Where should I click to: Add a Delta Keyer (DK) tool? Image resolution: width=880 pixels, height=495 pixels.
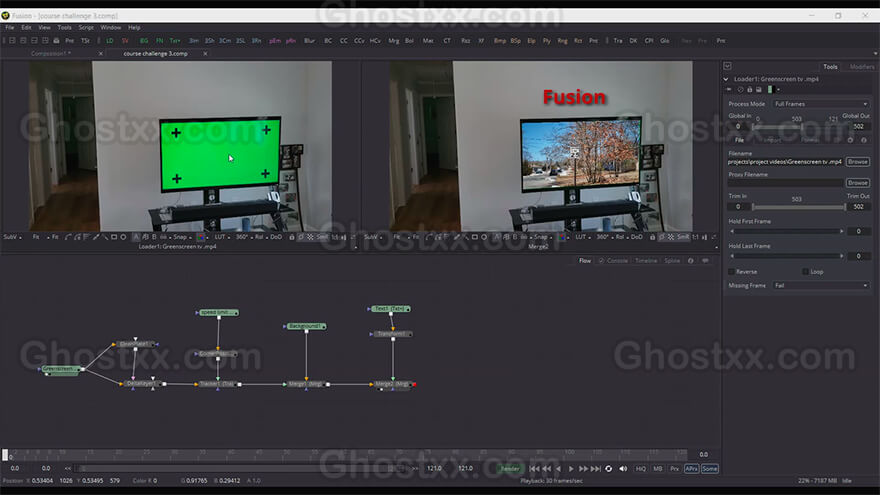[633, 41]
